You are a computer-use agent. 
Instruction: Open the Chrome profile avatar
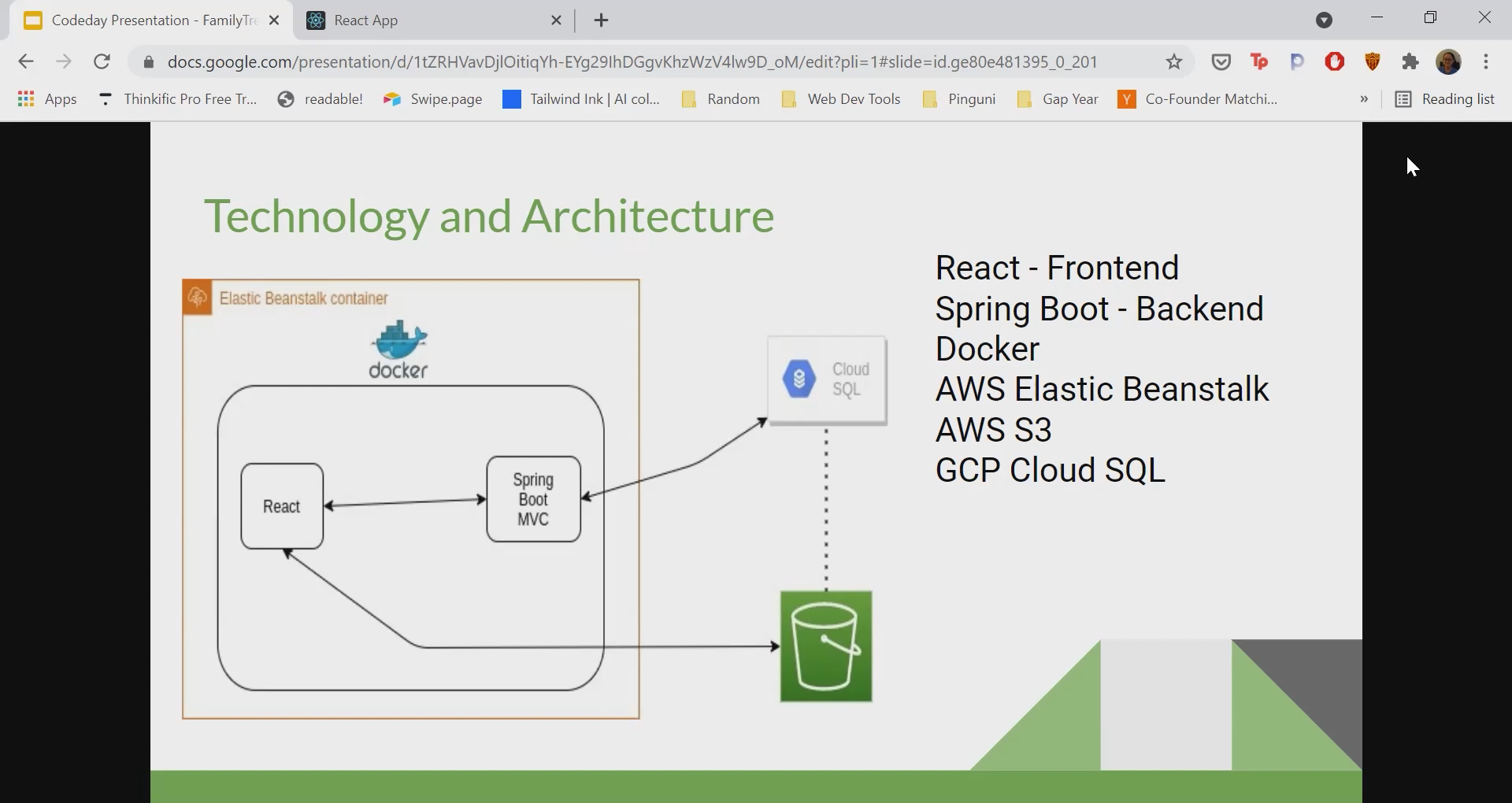click(1449, 61)
